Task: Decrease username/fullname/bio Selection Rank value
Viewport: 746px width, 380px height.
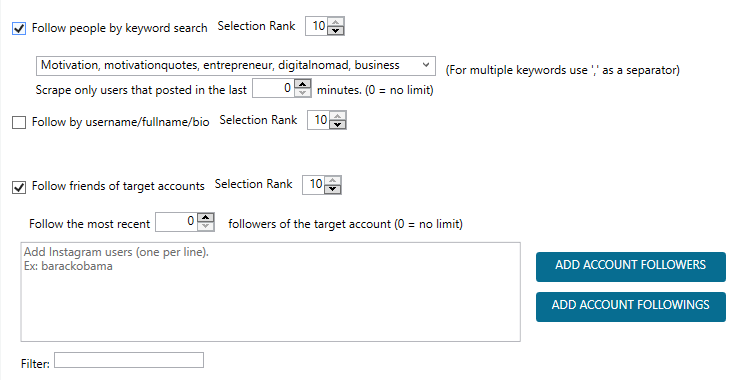Action: tap(338, 125)
